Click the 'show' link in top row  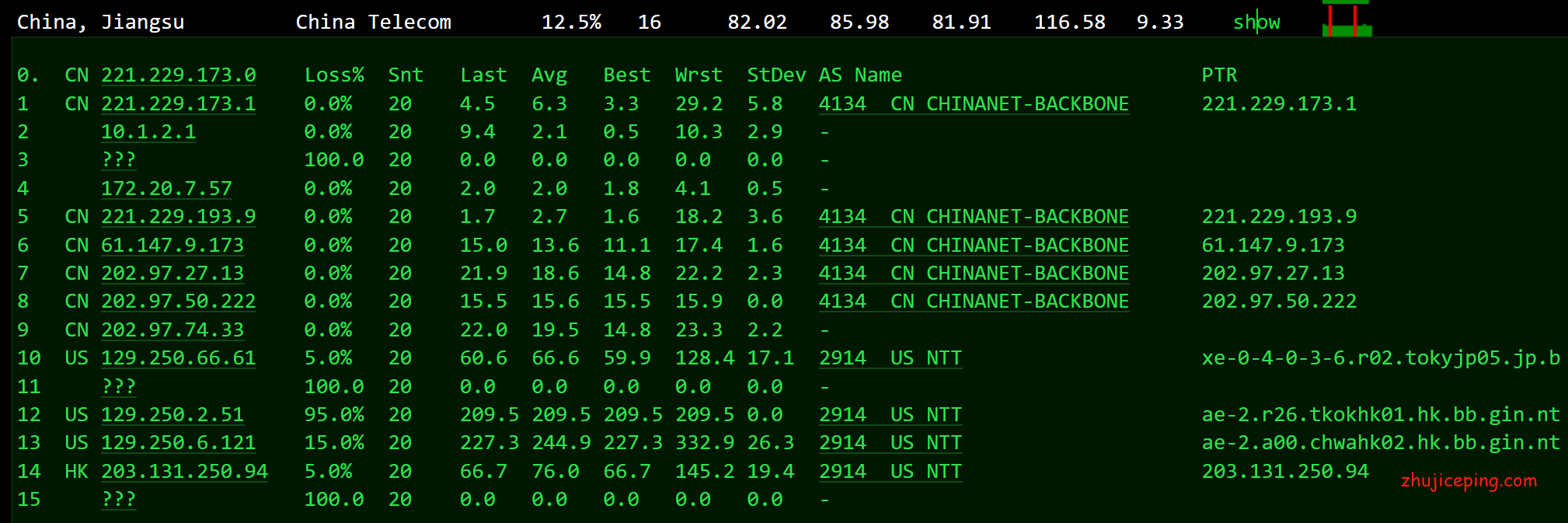coord(1256,22)
